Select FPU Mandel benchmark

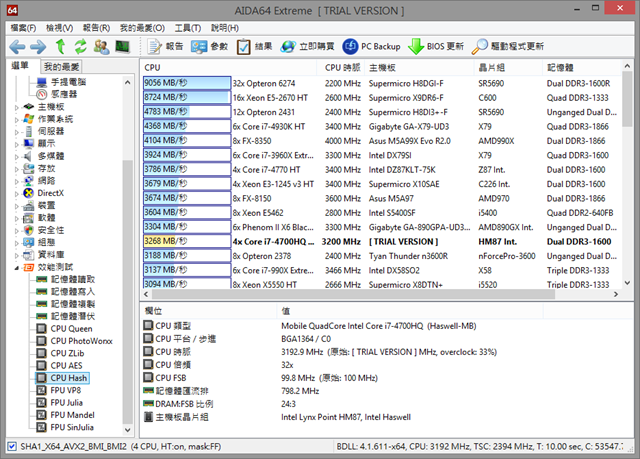(72, 415)
